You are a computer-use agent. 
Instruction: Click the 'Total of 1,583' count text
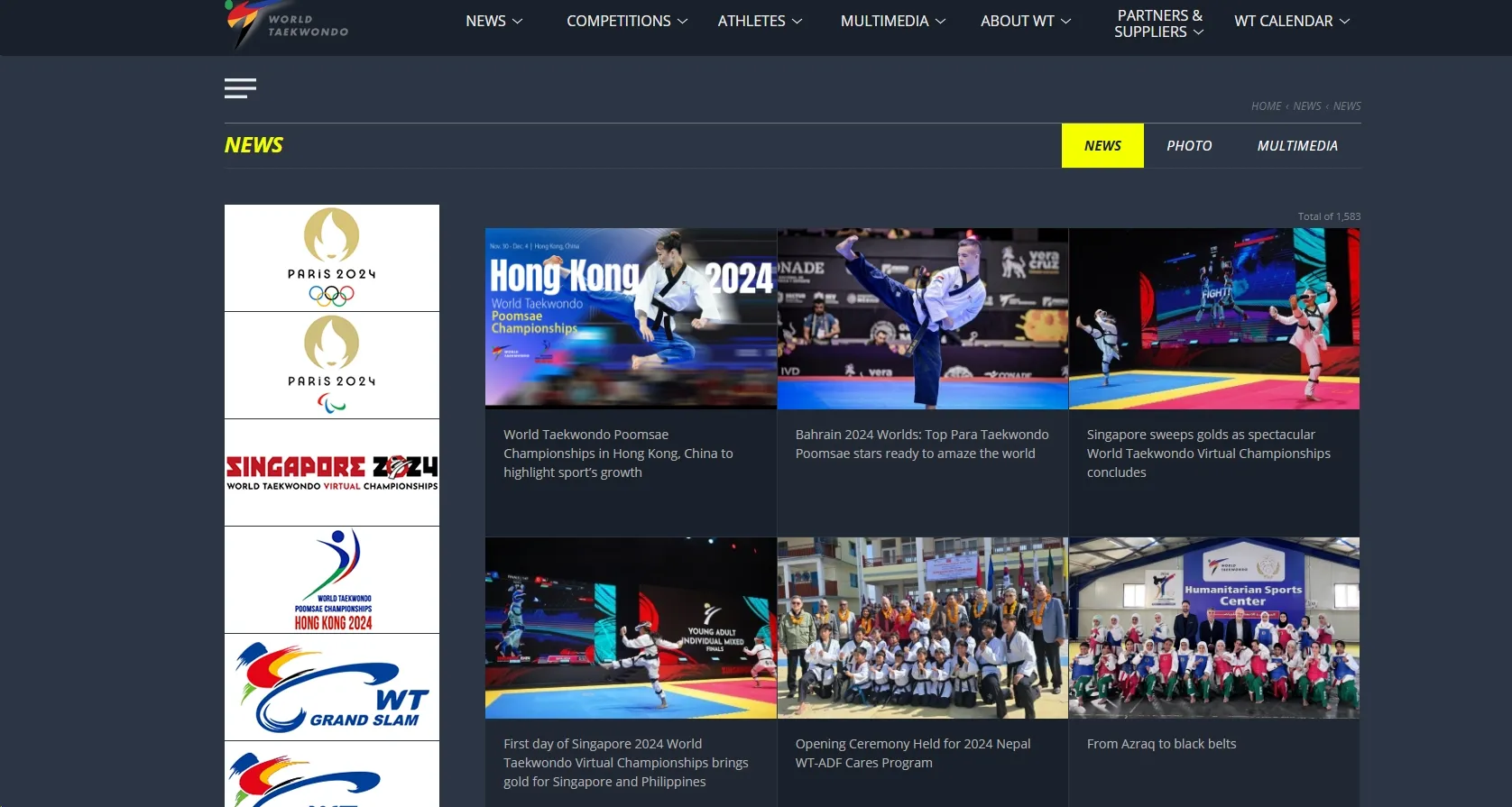coord(1329,216)
